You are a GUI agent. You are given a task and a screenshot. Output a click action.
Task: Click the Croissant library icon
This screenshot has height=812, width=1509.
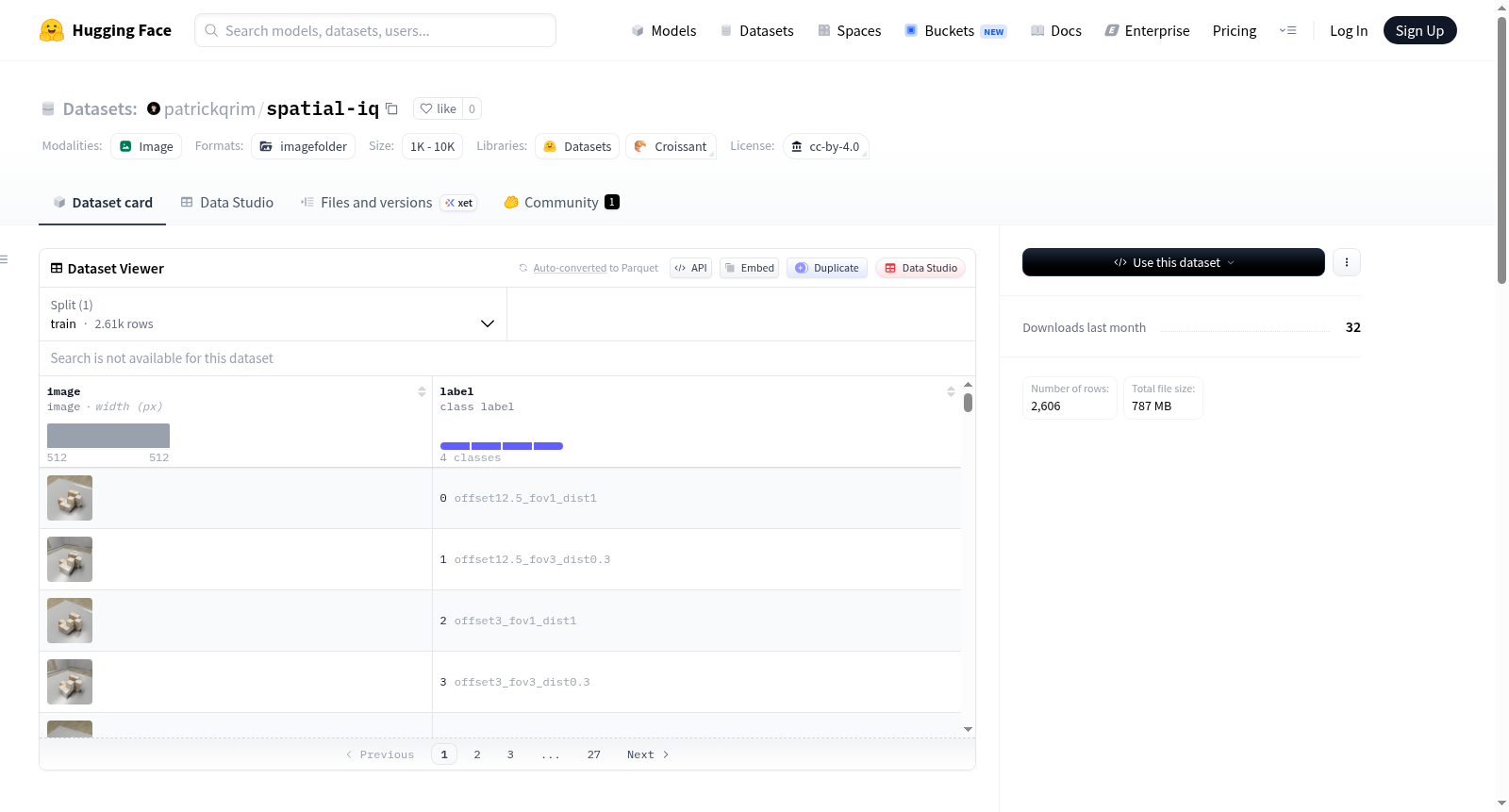click(x=640, y=146)
